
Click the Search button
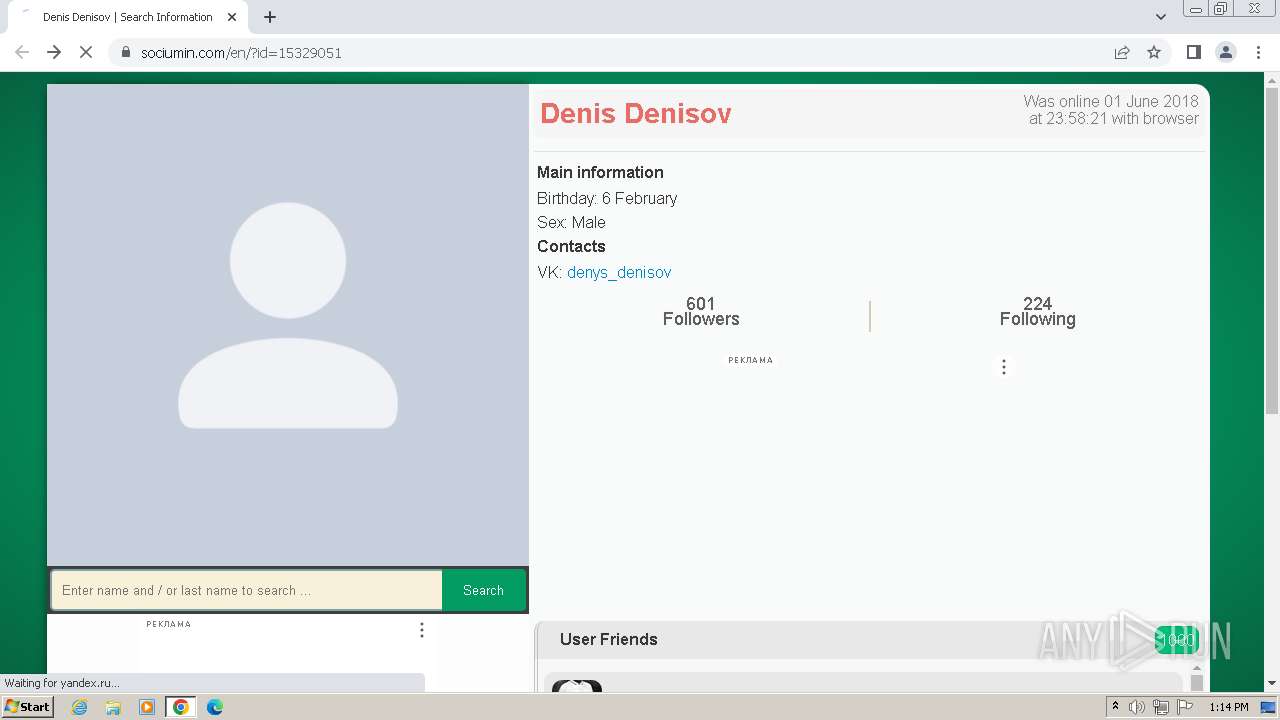(x=483, y=590)
